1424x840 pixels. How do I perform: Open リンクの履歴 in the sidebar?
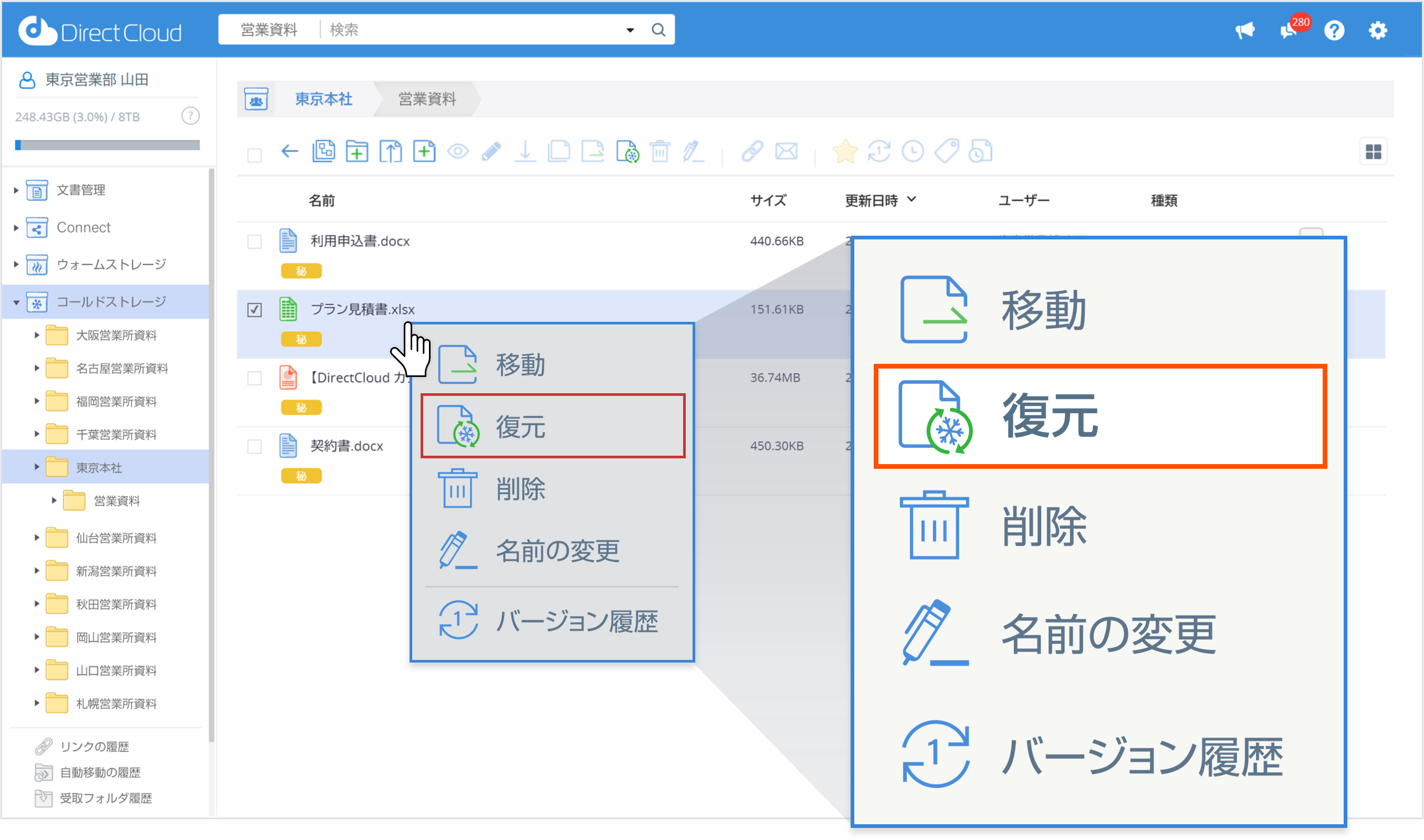pos(95,747)
